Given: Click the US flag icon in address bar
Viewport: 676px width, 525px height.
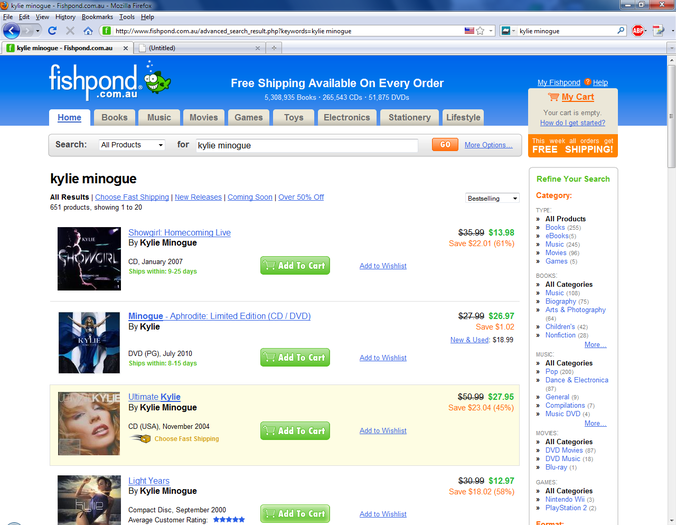Looking at the screenshot, I should [x=469, y=31].
